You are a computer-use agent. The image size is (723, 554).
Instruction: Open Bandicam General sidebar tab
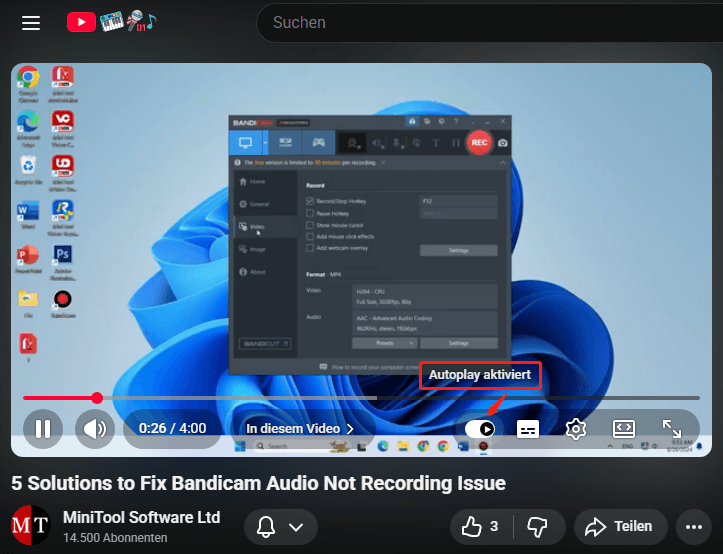click(265, 204)
